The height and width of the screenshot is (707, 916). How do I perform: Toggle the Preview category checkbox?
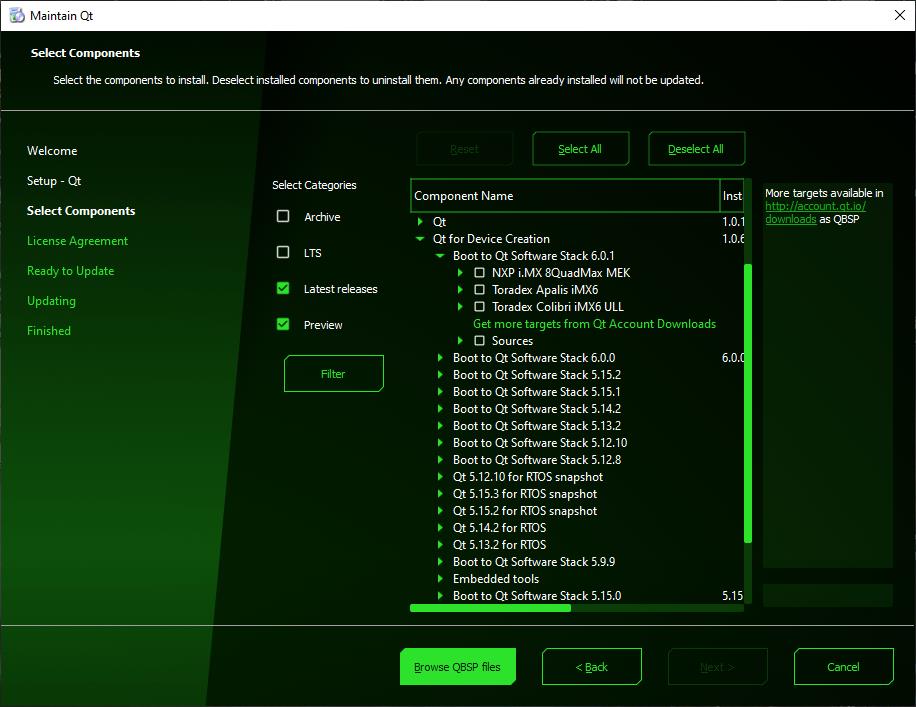(x=283, y=325)
